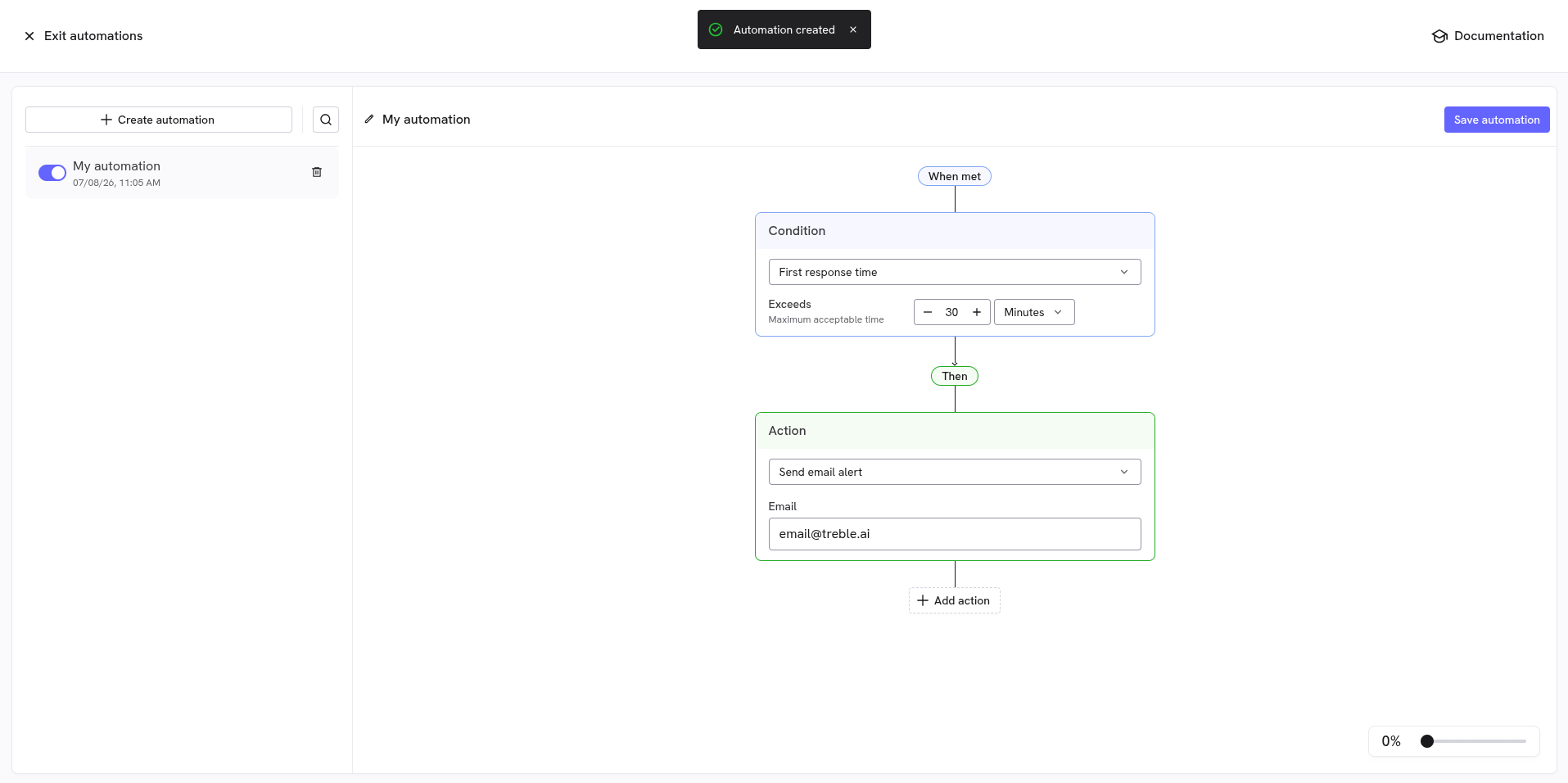Open the Minutes unit dropdown
Viewport: 1568px width, 783px height.
click(x=1034, y=312)
